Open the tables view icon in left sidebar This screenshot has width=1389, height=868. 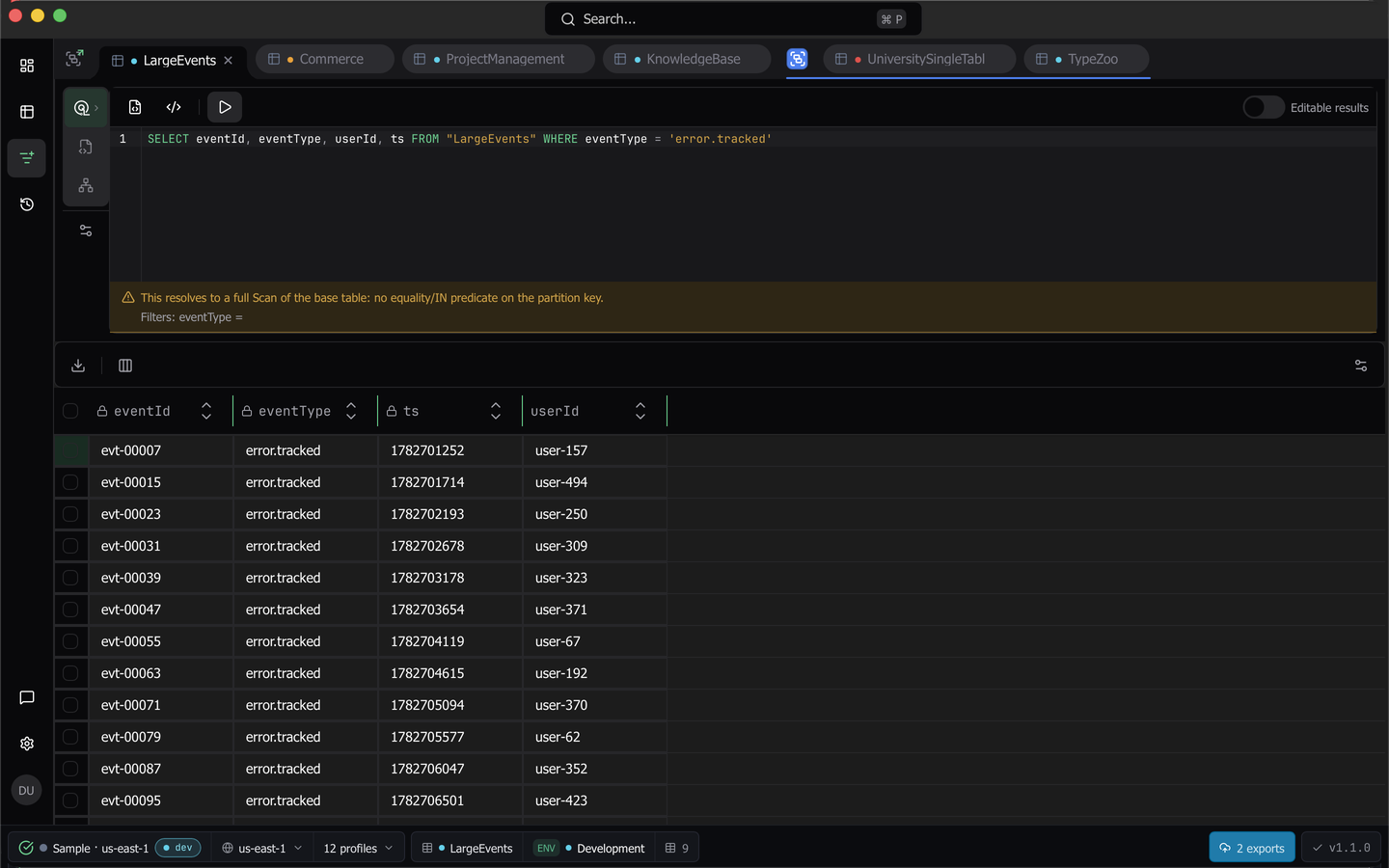click(x=27, y=112)
